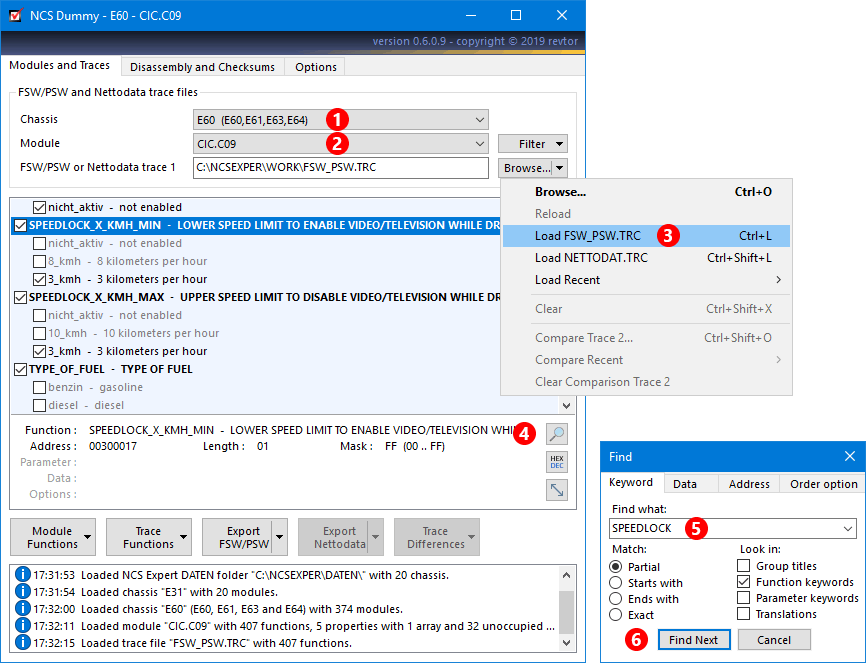Click the NCS Dummy title bar app icon
The width and height of the screenshot is (866, 663).
(x=15, y=15)
